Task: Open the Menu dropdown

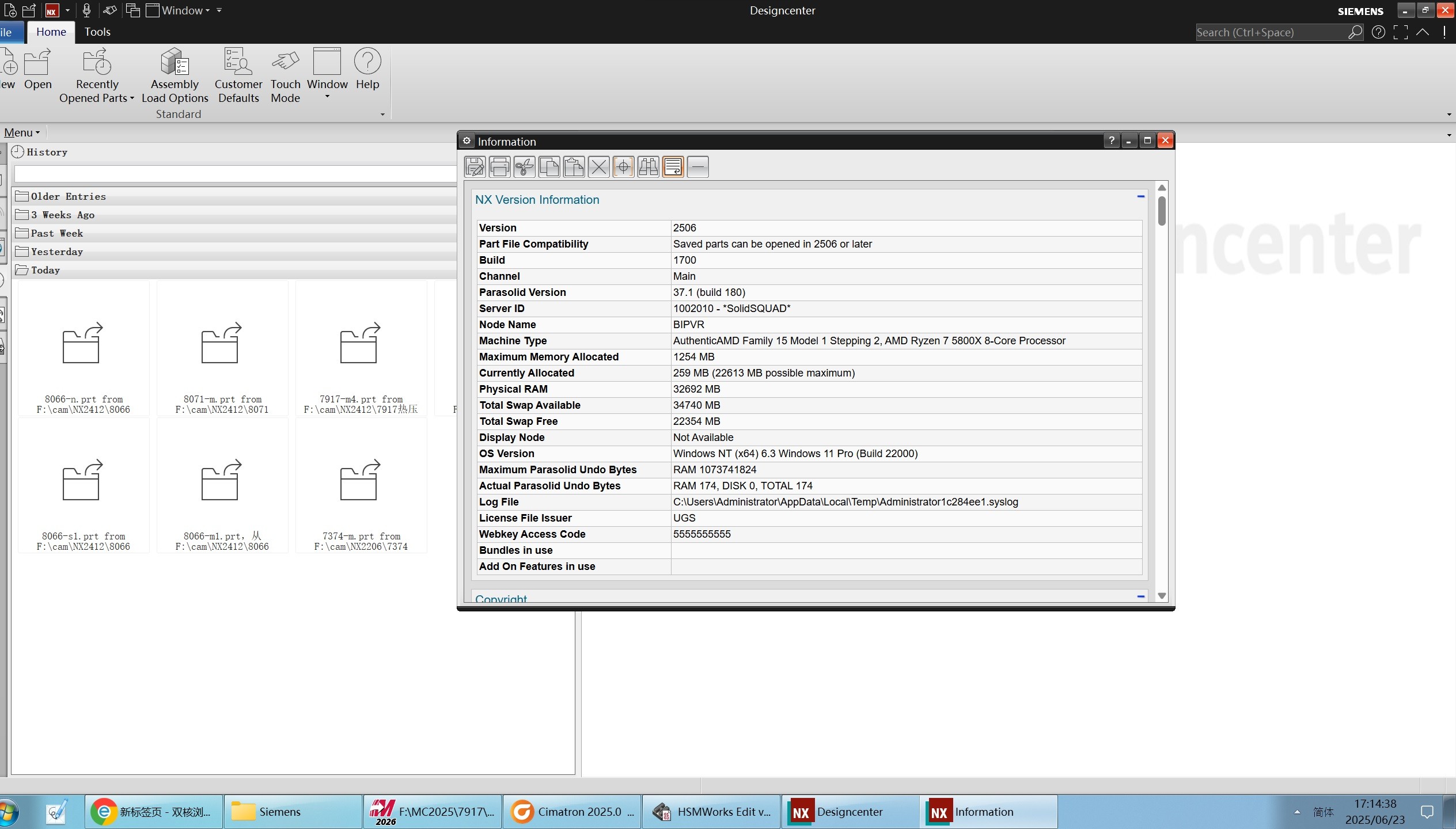Action: pyautogui.click(x=22, y=132)
